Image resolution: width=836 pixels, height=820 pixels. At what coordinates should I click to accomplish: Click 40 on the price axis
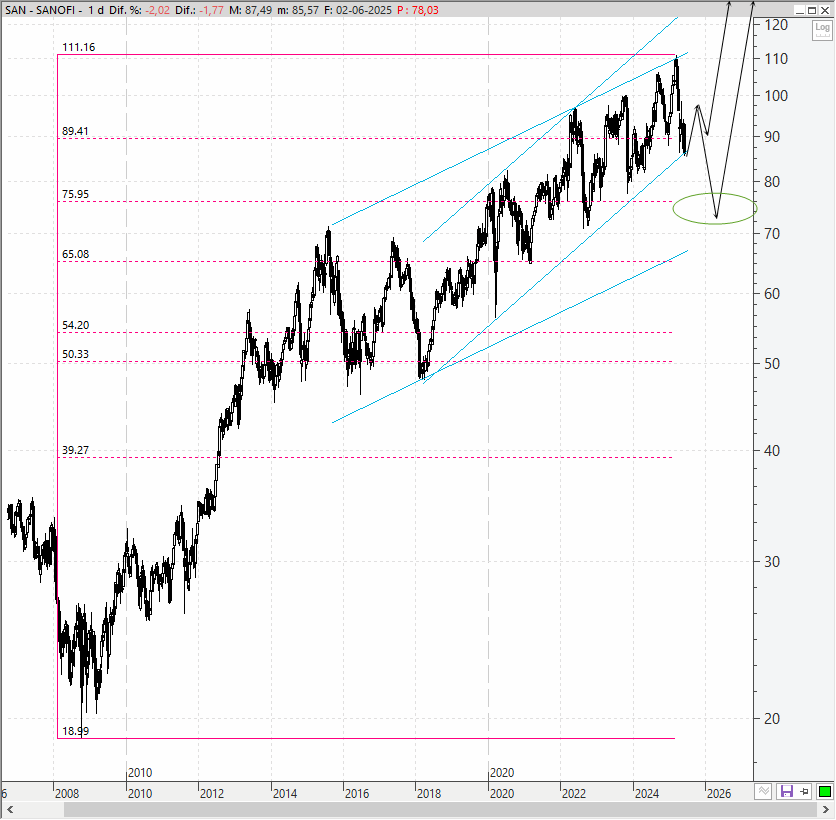pos(772,451)
